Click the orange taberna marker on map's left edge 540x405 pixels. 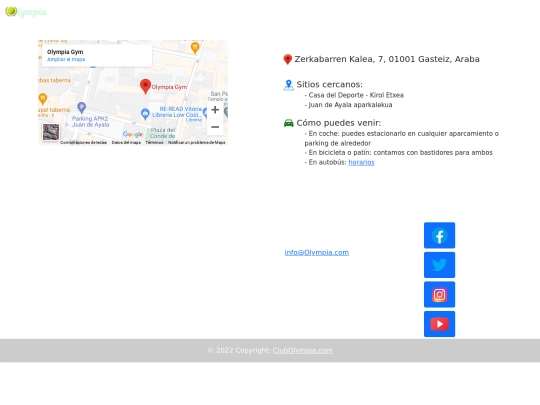42,98
